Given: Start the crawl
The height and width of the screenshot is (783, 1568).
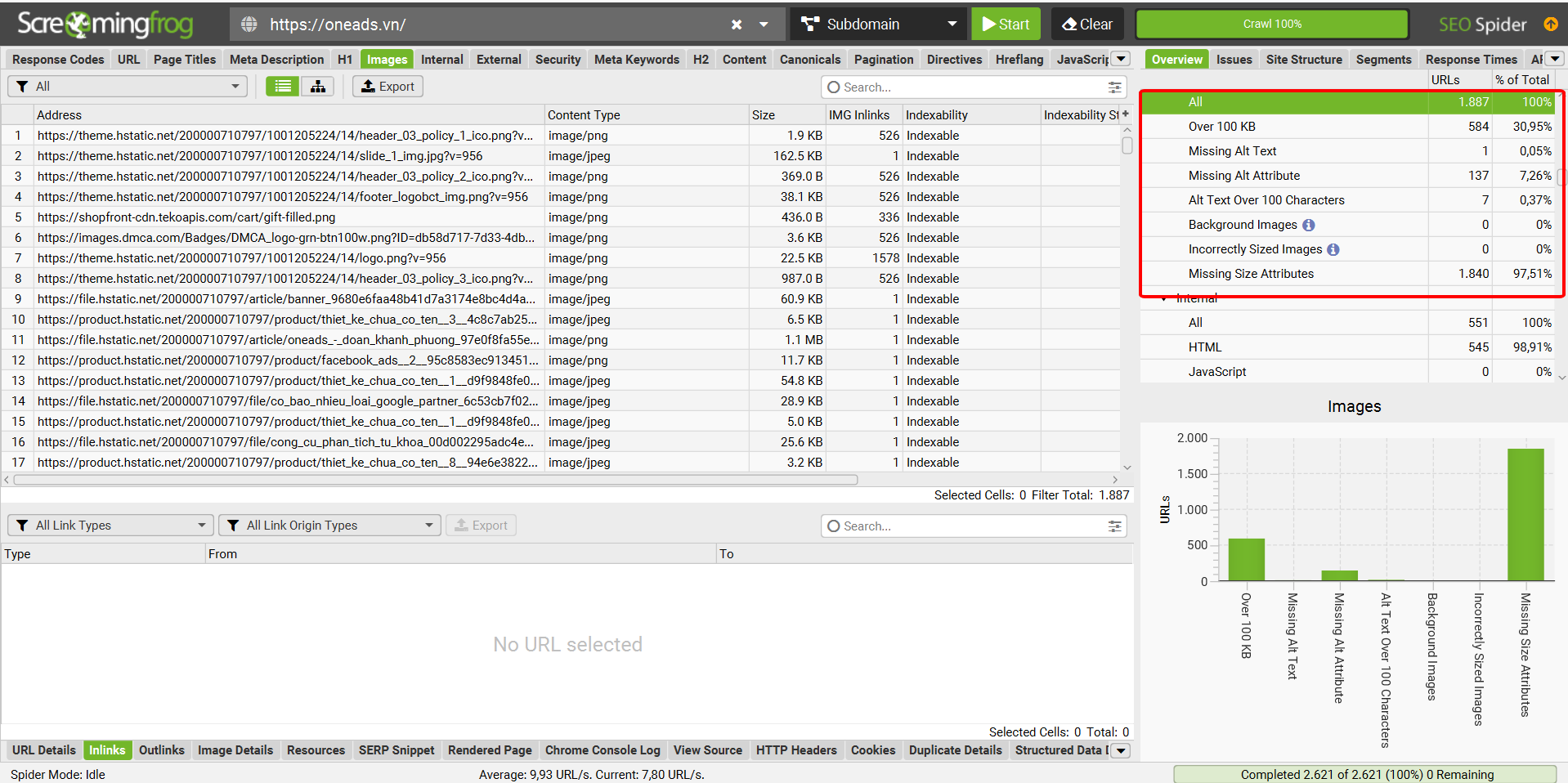Looking at the screenshot, I should click(1006, 25).
